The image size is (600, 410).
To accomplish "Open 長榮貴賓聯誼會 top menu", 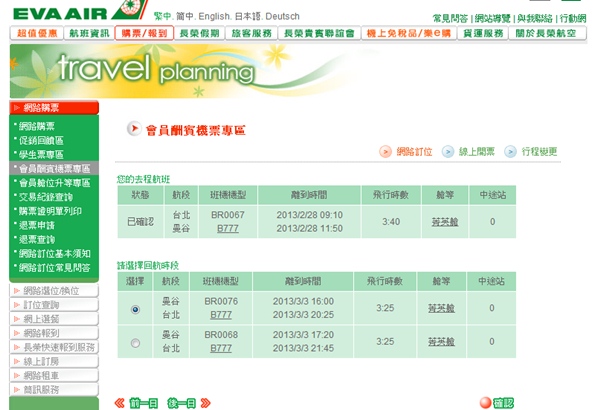I will 319,33.
